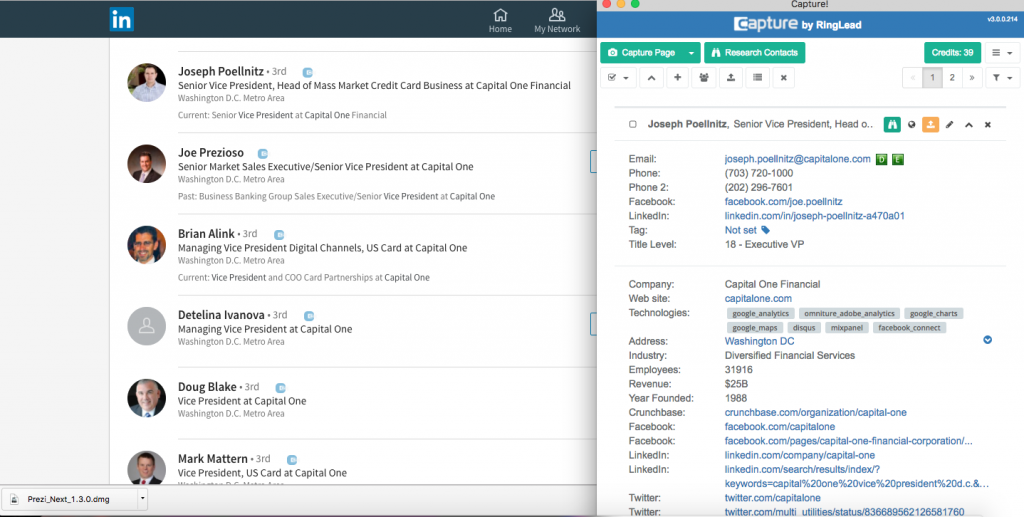1024x517 pixels.
Task: Click Capture badge beside Mark Mattern name
Action: point(292,460)
